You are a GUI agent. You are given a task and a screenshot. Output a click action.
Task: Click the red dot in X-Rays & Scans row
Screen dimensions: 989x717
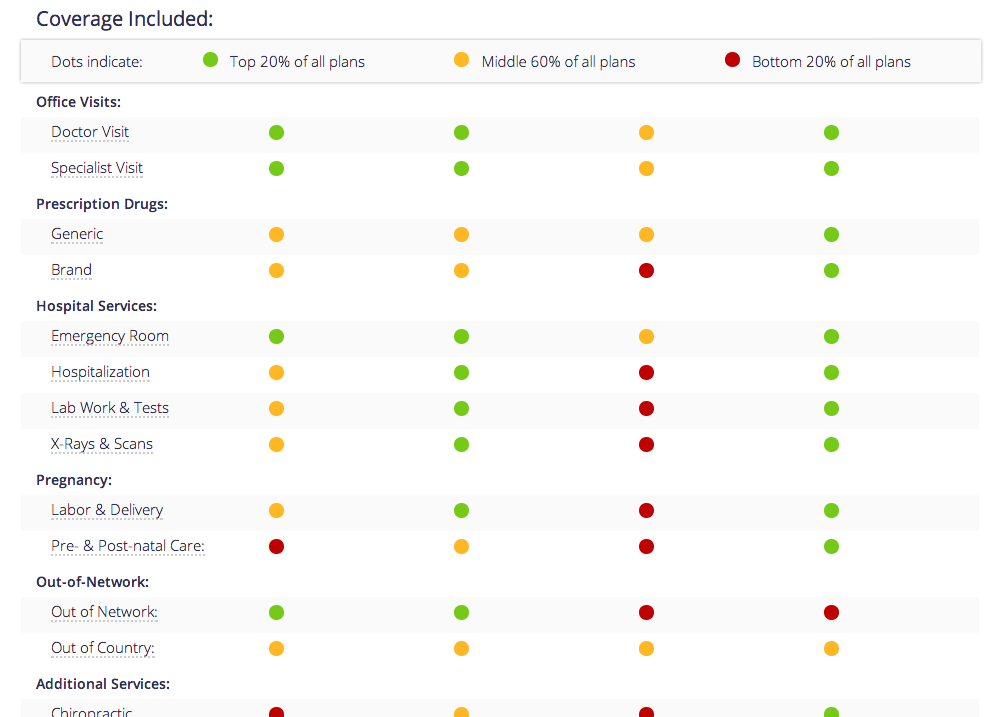646,444
